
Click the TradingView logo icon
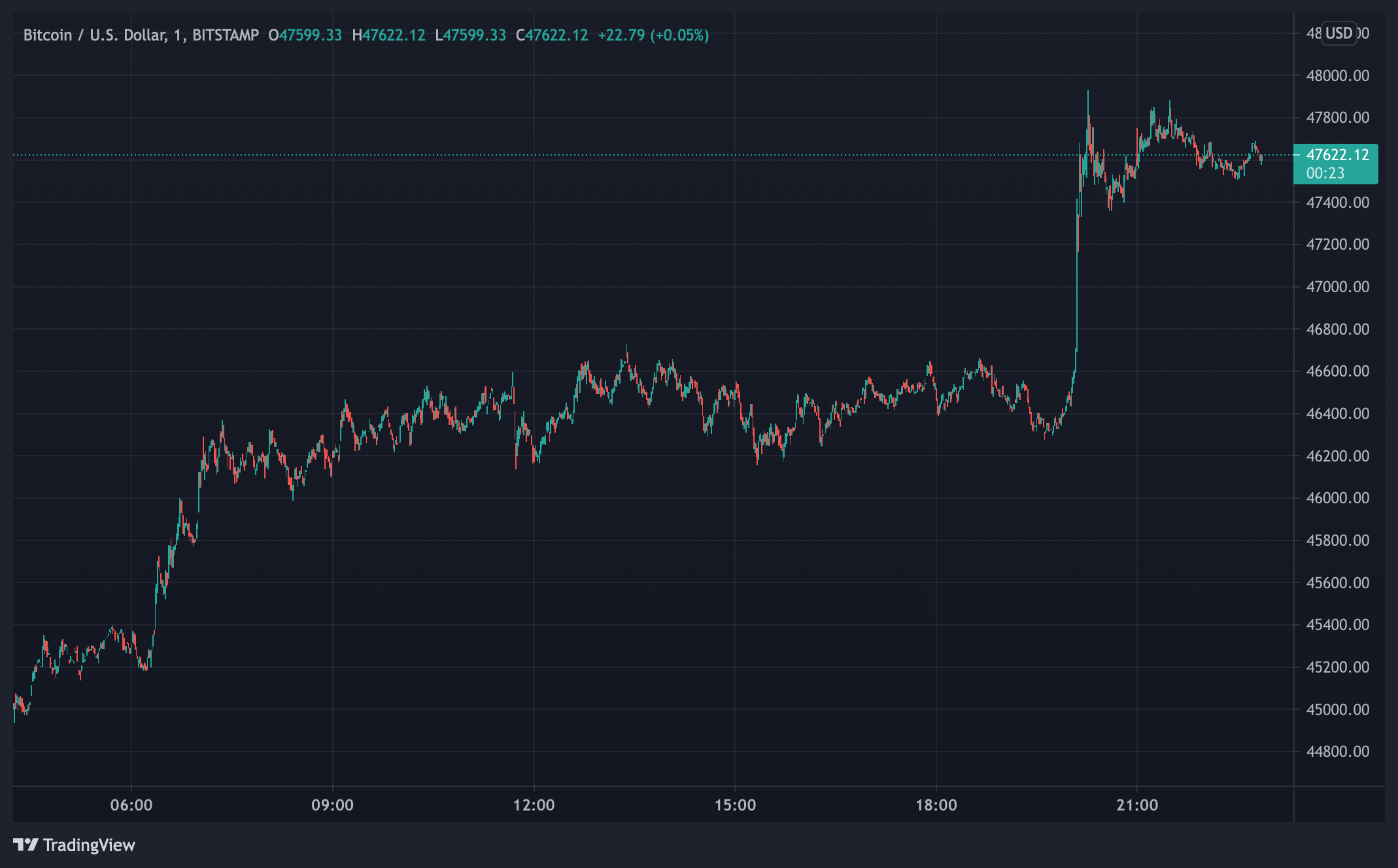[26, 844]
